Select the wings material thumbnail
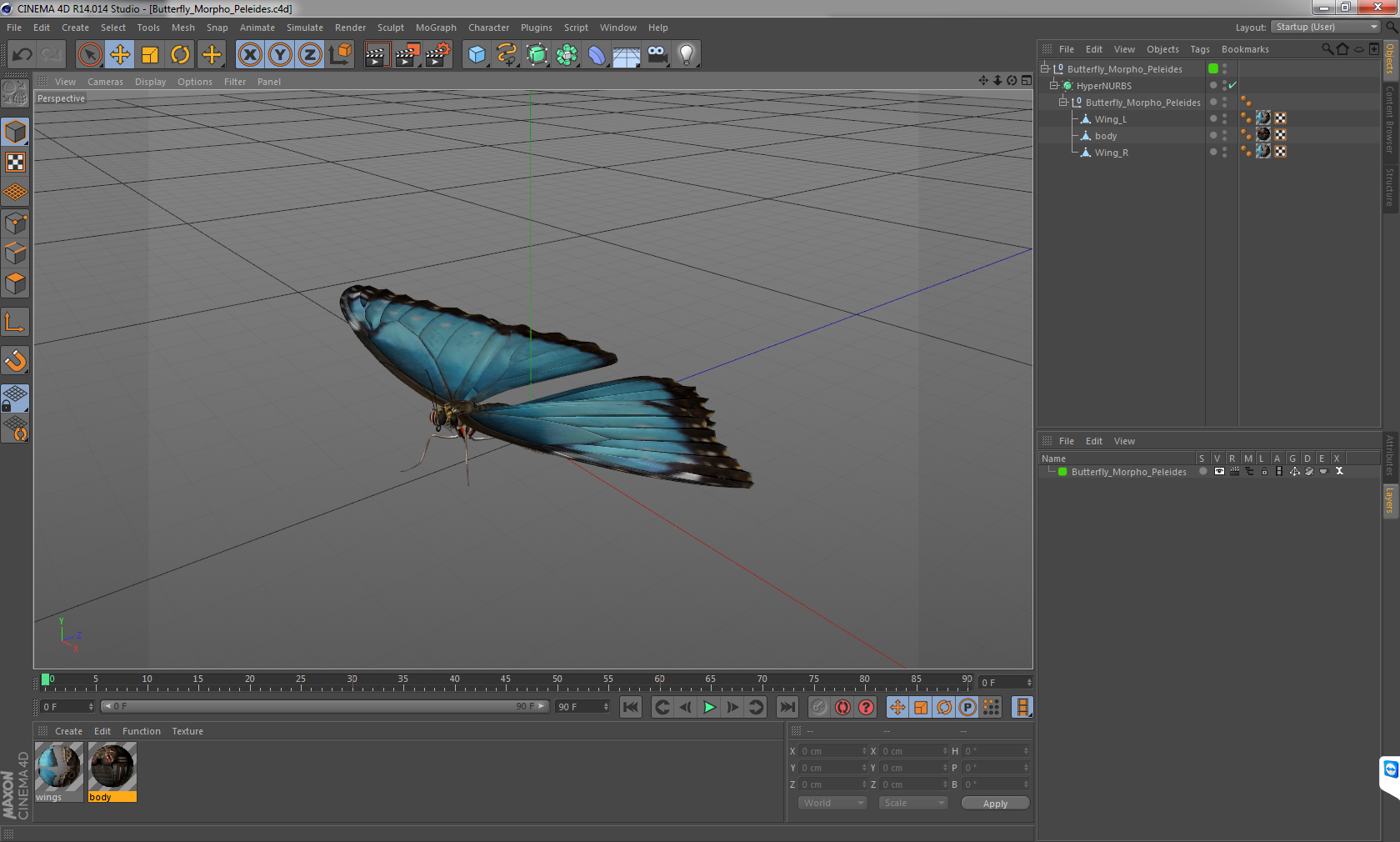Image resolution: width=1400 pixels, height=842 pixels. [59, 772]
